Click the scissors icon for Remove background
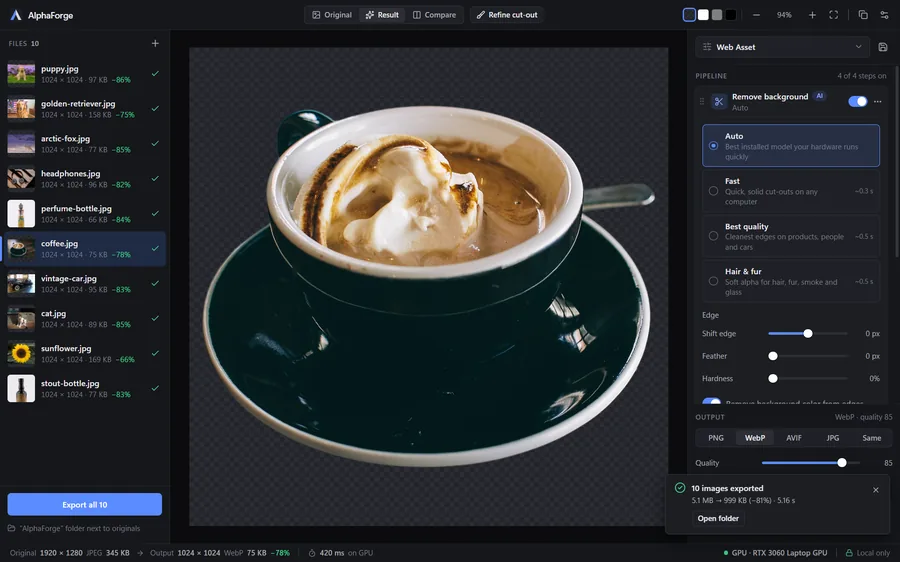900x562 pixels. (x=719, y=102)
